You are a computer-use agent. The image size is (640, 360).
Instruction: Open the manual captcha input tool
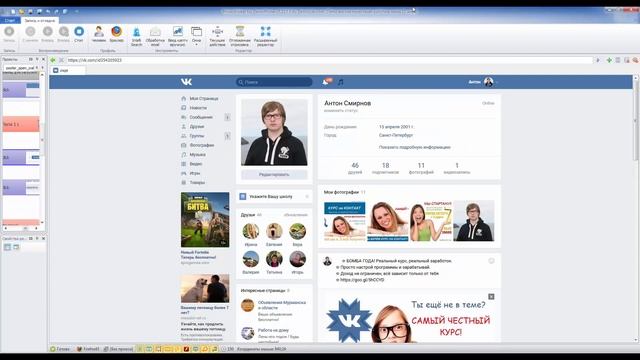(178, 36)
